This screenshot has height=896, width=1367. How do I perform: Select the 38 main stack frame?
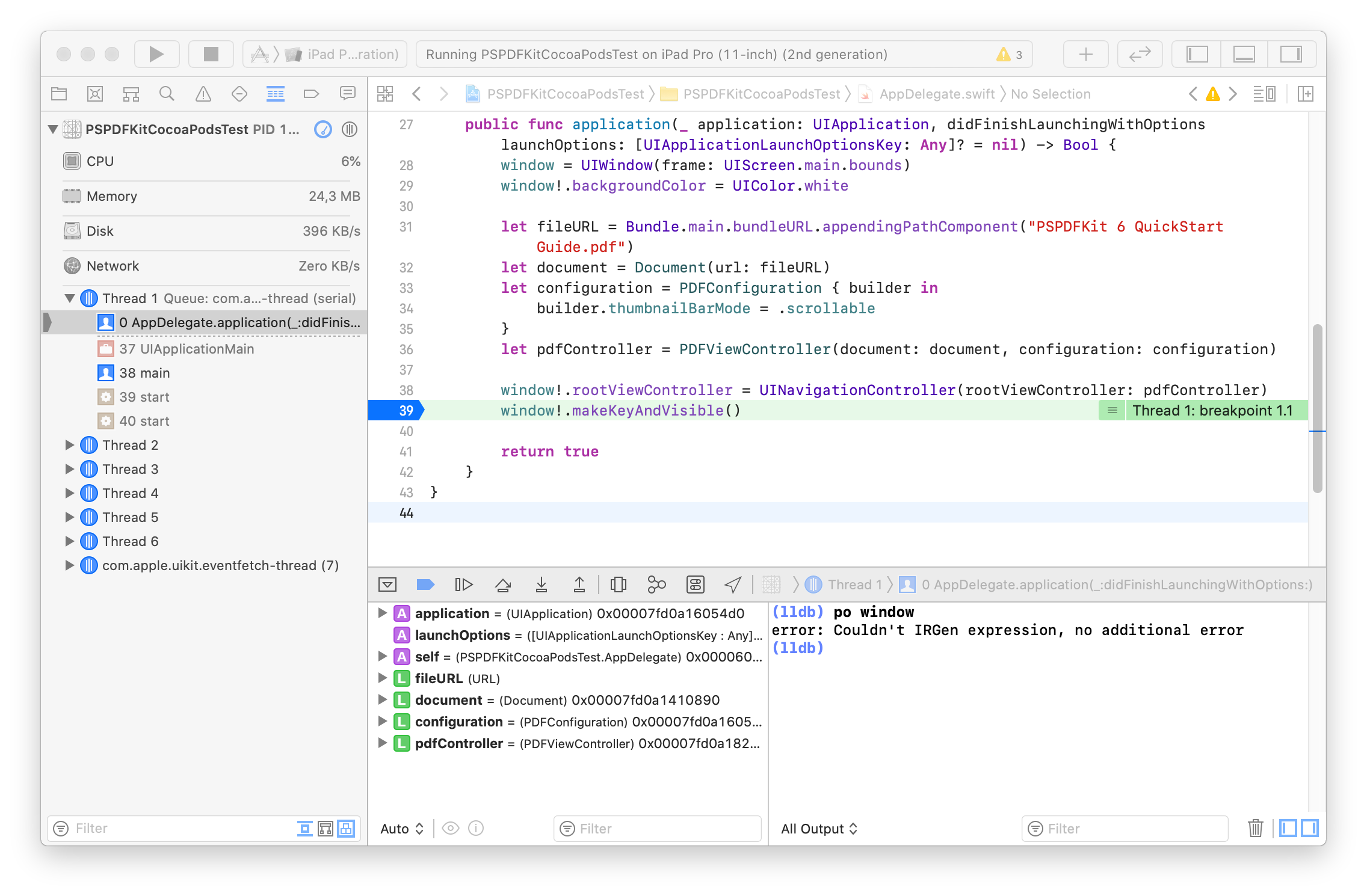click(x=144, y=373)
